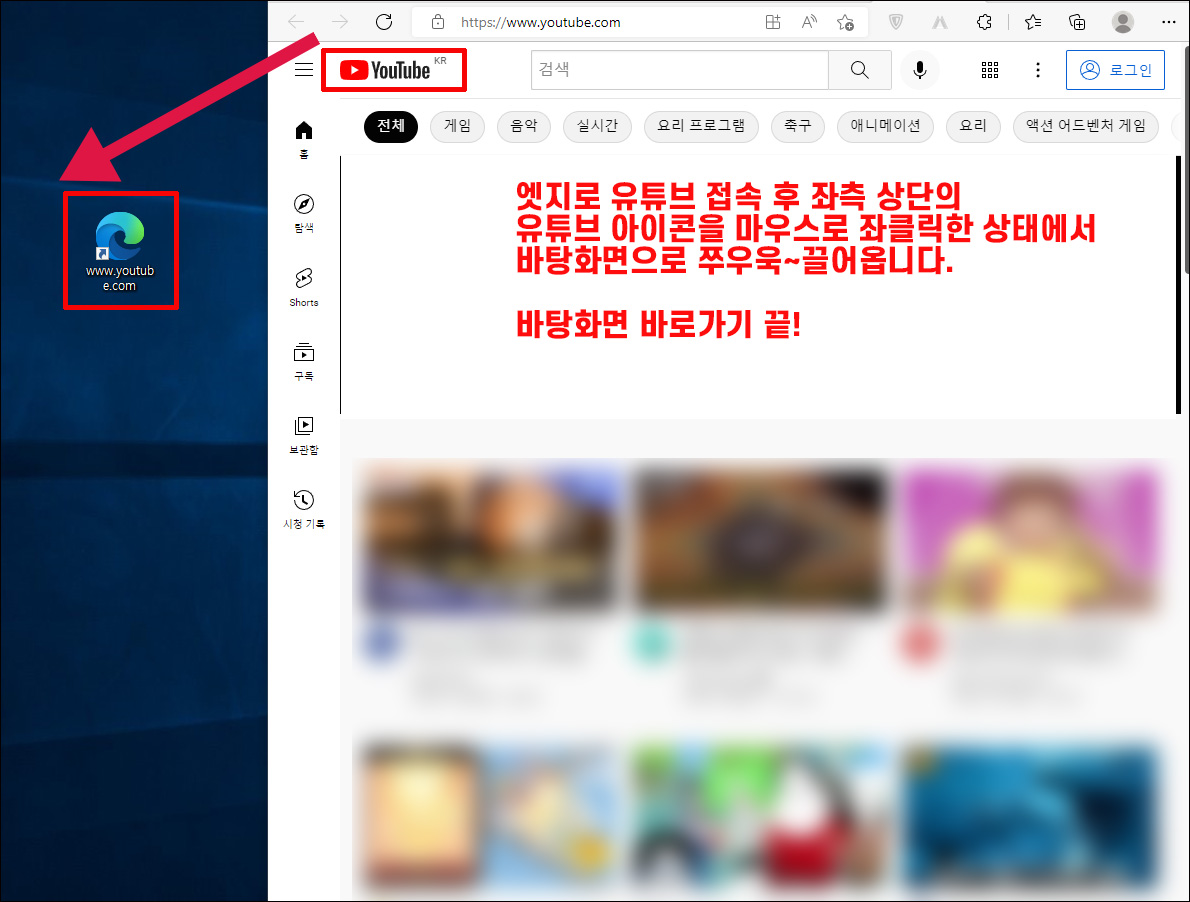This screenshot has width=1190, height=902.
Task: Open the first blurred video thumbnail, top row
Action: (x=488, y=539)
